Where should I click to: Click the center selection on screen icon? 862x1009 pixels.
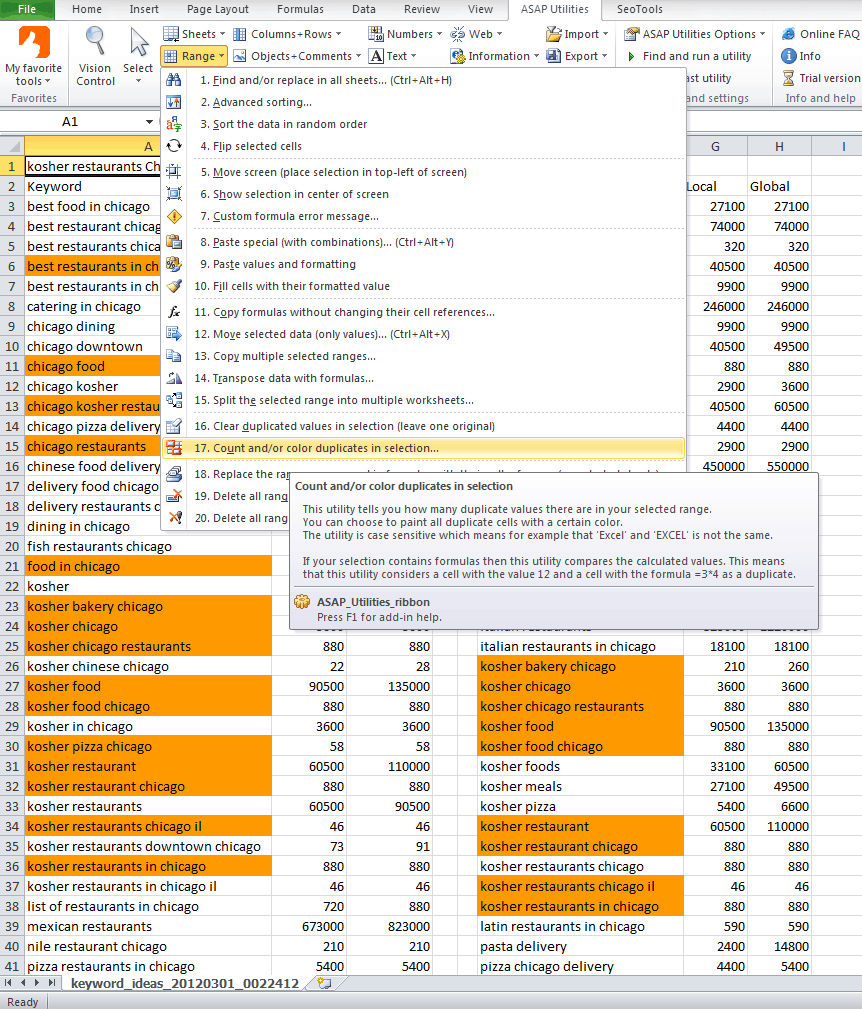tap(174, 194)
